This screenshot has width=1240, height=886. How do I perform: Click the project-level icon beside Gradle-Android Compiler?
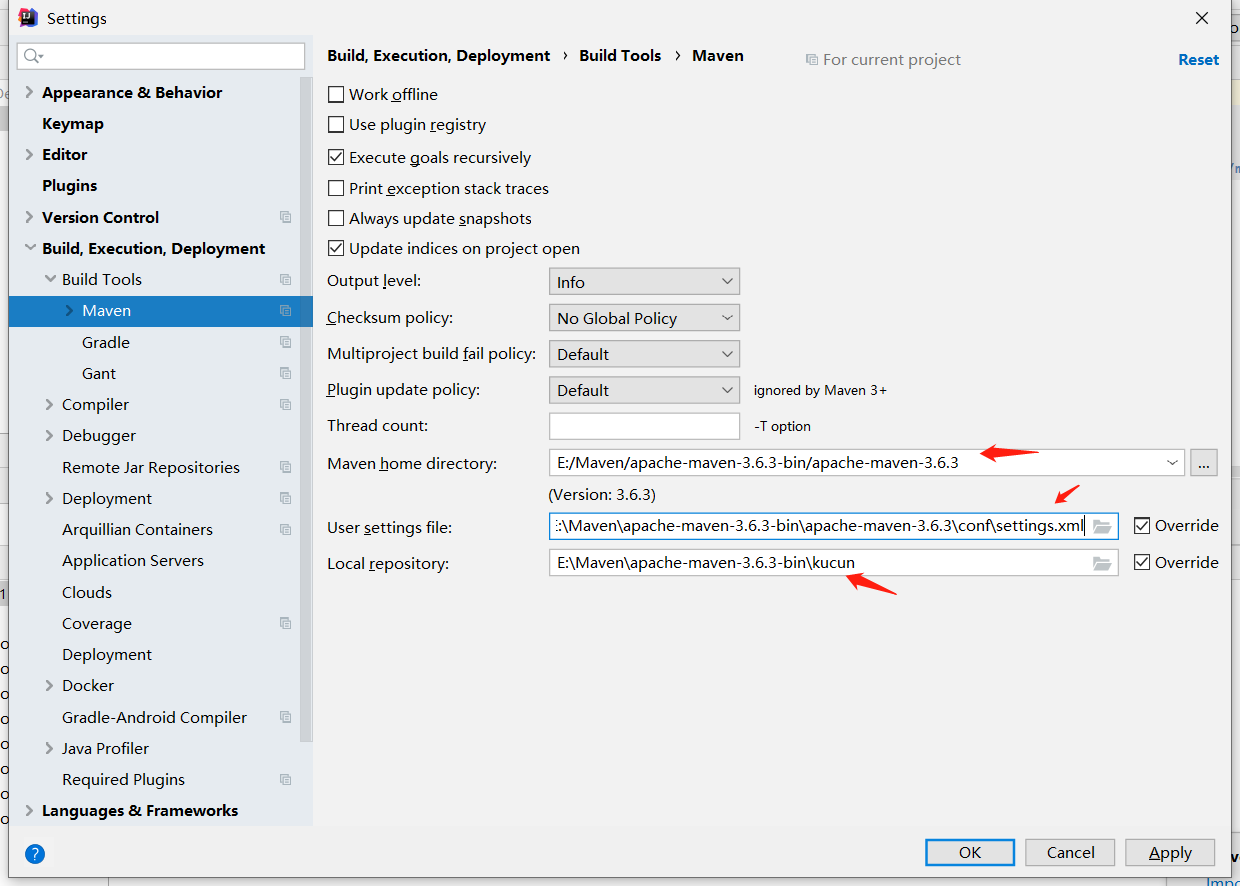click(x=286, y=717)
